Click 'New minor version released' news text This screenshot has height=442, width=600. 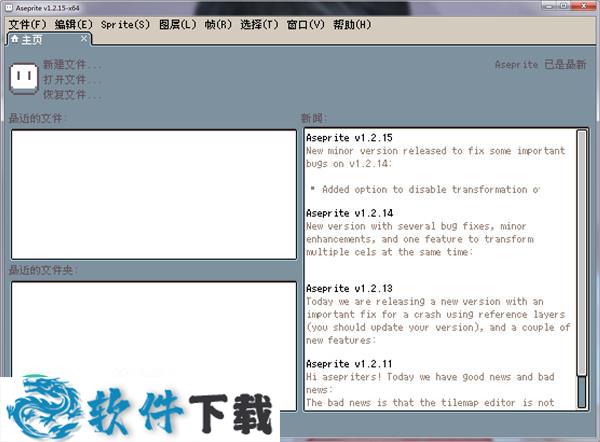click(435, 157)
